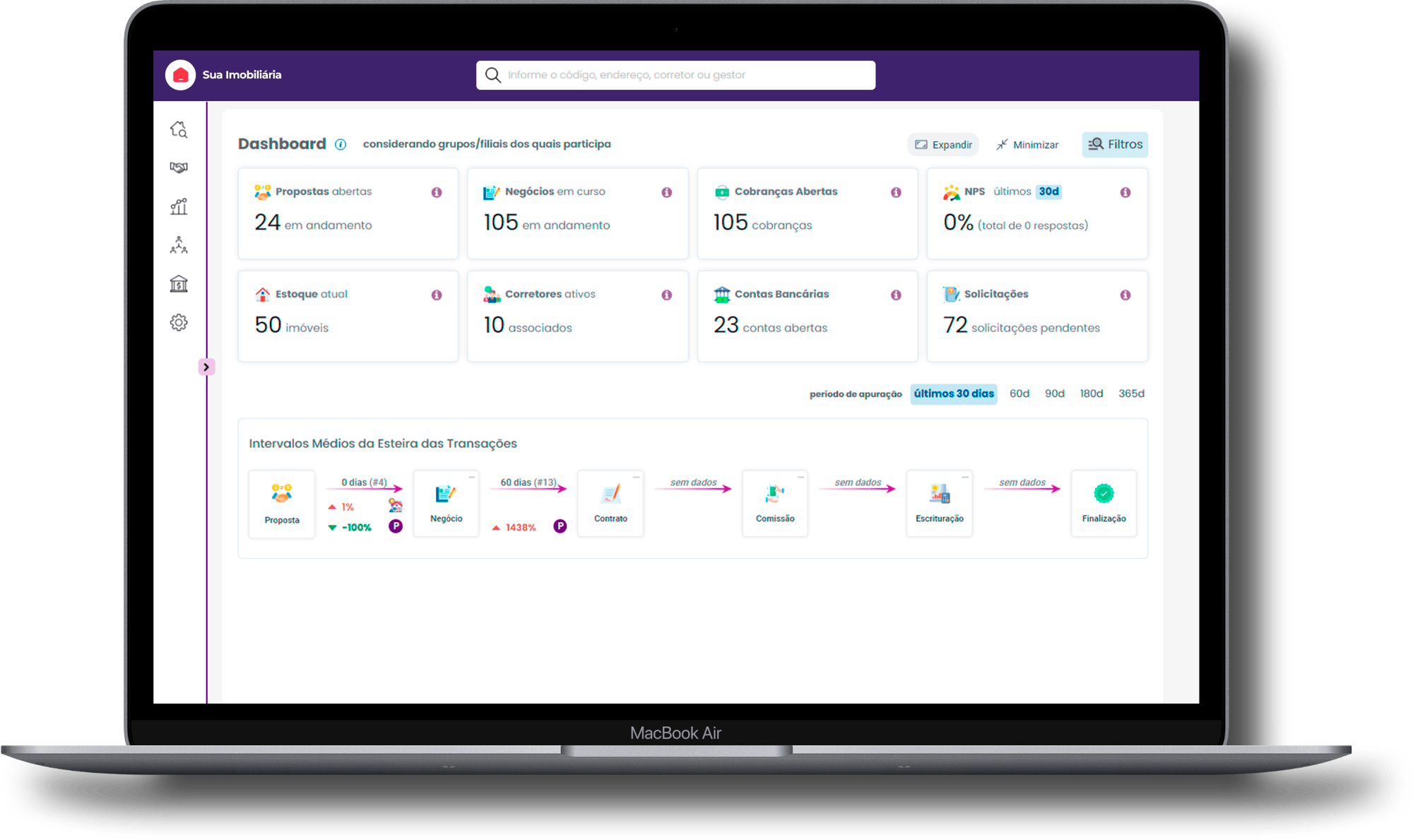1413x840 pixels.
Task: Click the Sua Imobiliária red house logo
Action: tap(180, 75)
